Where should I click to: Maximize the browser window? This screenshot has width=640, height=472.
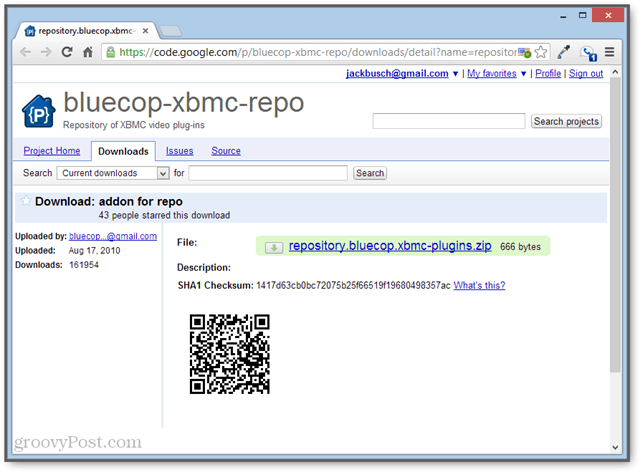pos(582,15)
